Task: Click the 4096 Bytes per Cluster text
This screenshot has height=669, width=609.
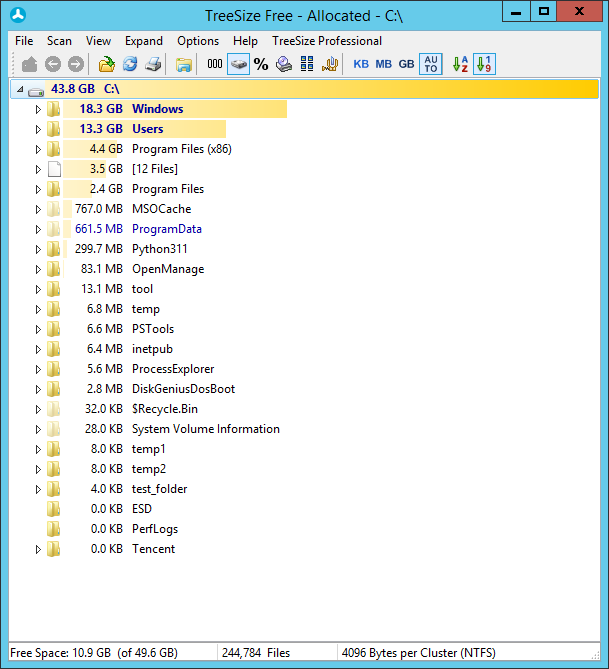Action: 418,653
